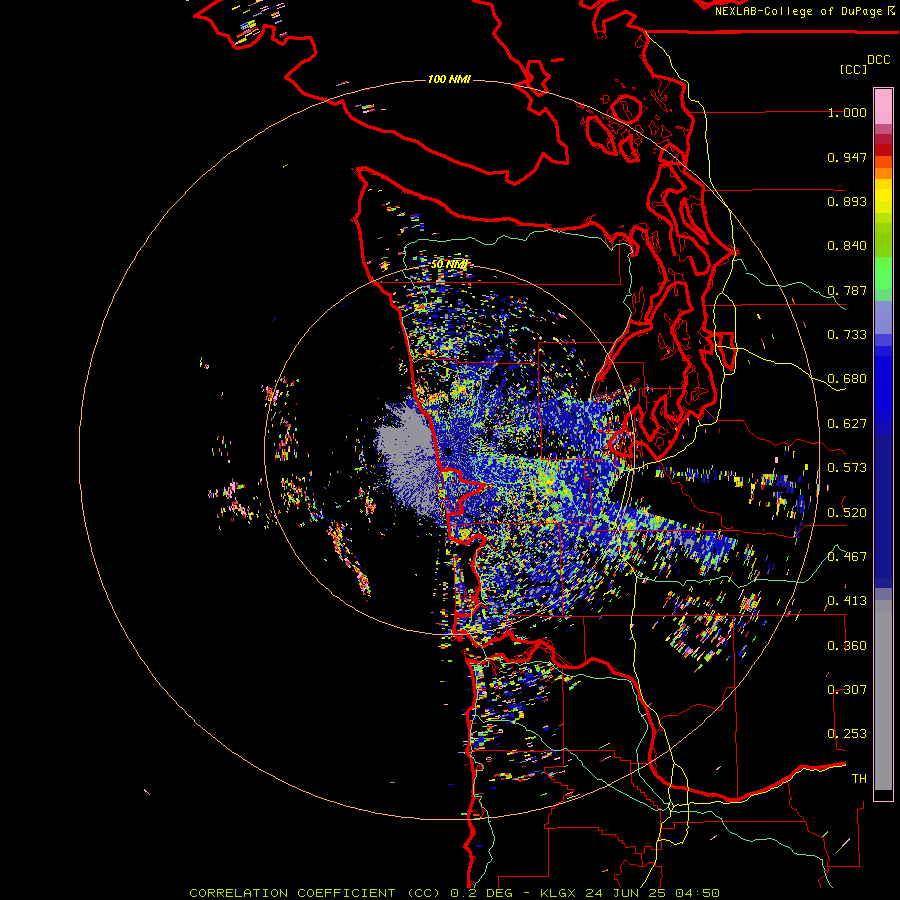Select the 0.360 legend value
Image resolution: width=900 pixels, height=900 pixels.
(847, 645)
